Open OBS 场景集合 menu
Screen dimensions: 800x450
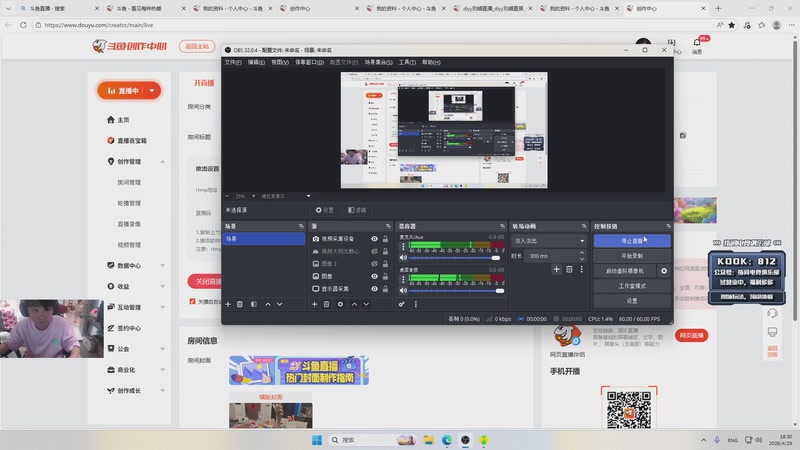379,62
